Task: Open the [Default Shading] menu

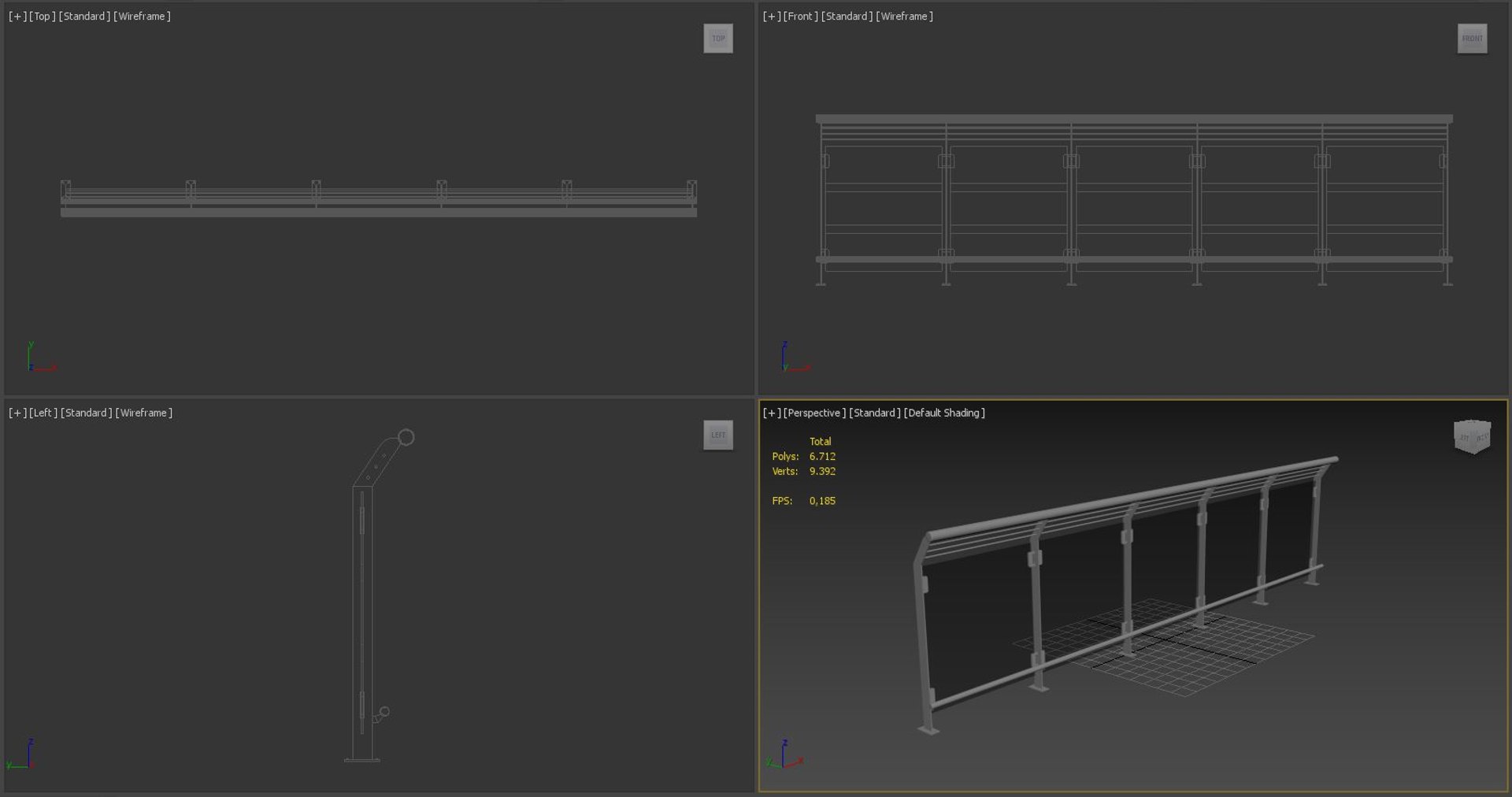Action: tap(944, 413)
